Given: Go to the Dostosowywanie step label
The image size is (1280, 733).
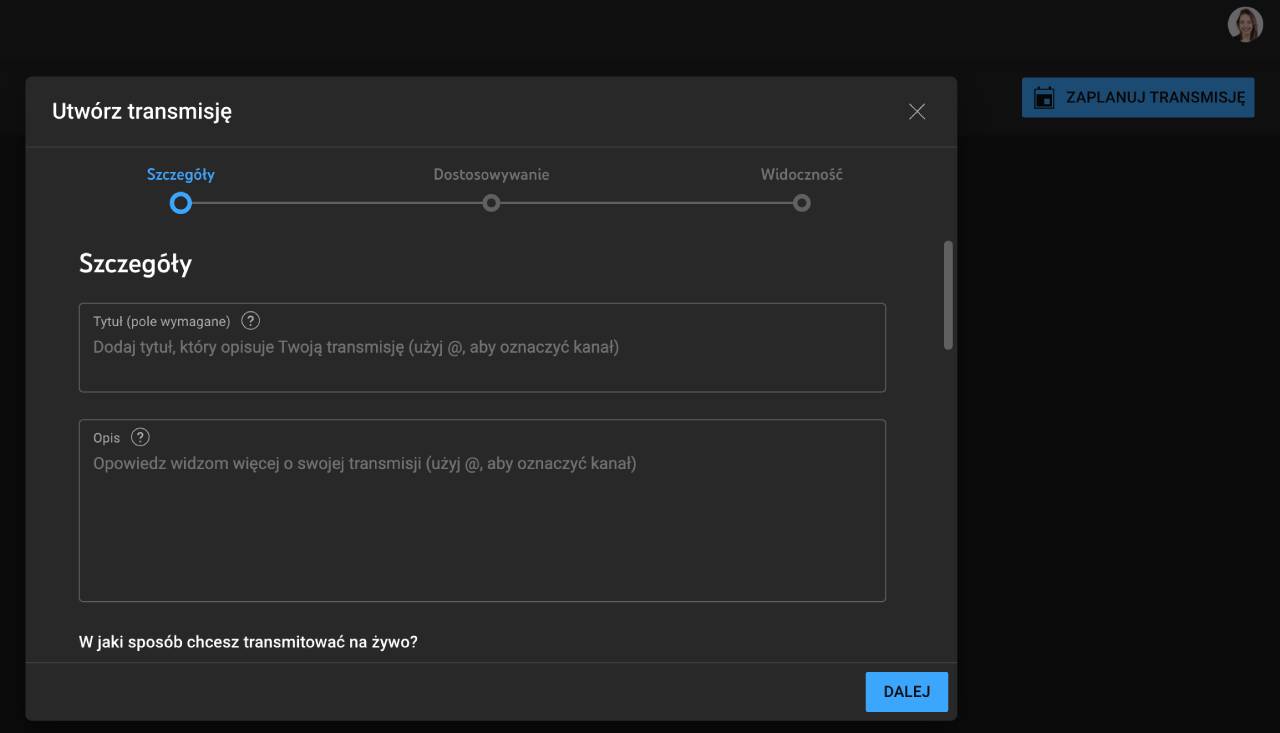Looking at the screenshot, I should [x=491, y=174].
